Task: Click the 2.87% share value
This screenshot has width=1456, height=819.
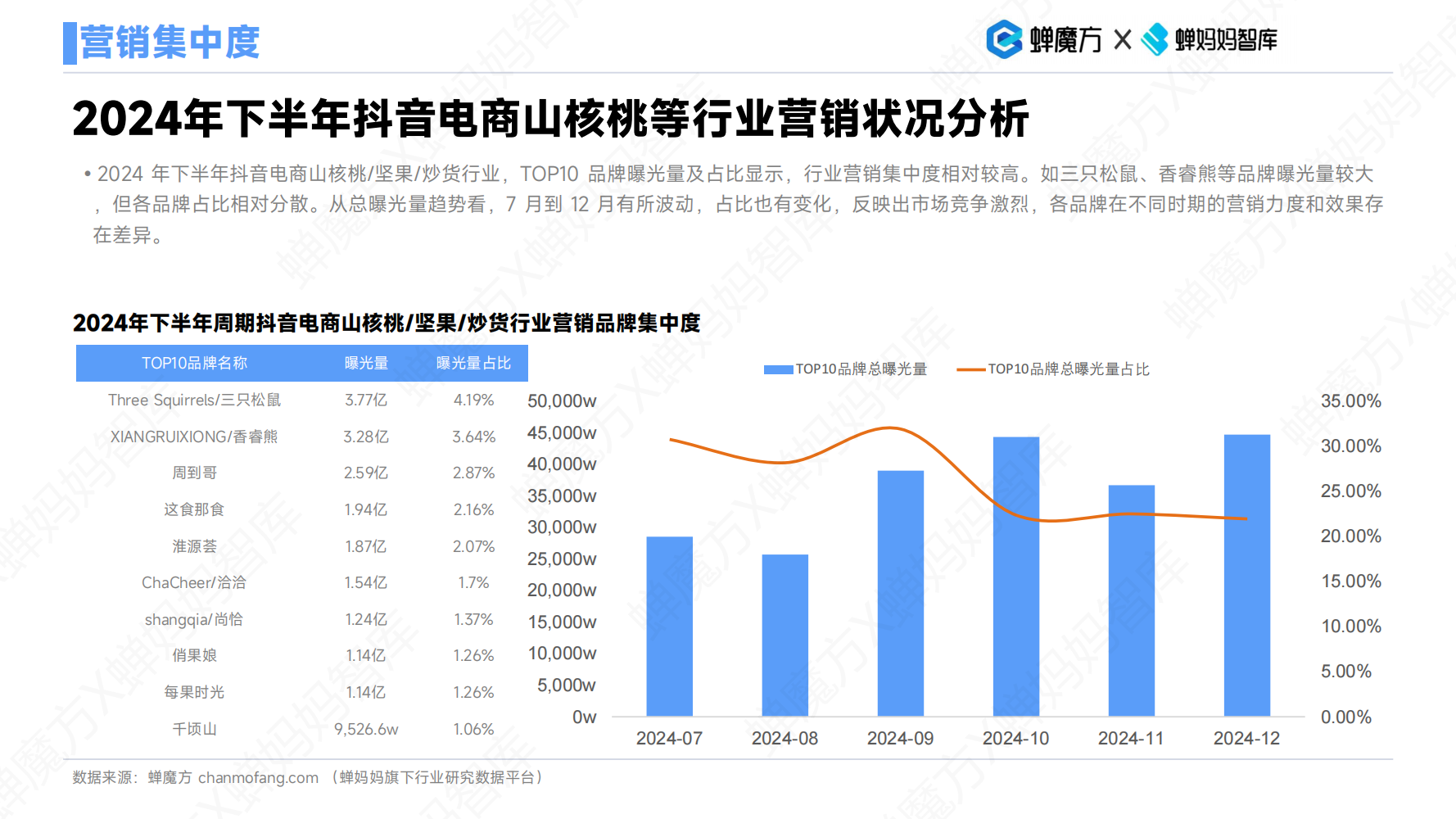Action: [x=473, y=473]
